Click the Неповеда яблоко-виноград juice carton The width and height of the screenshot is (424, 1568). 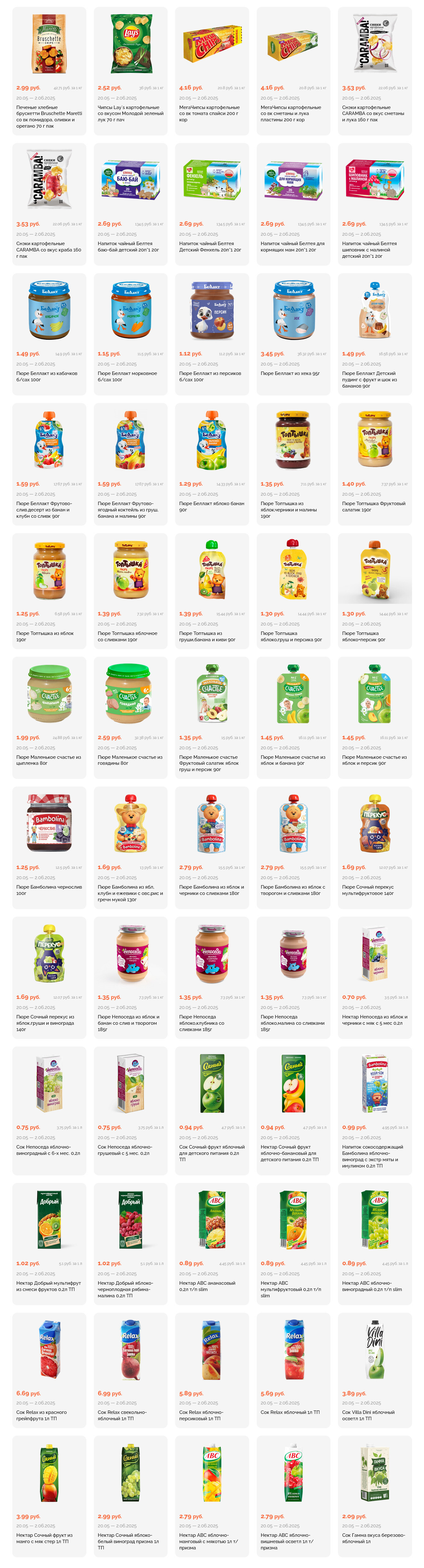pos(49,1083)
